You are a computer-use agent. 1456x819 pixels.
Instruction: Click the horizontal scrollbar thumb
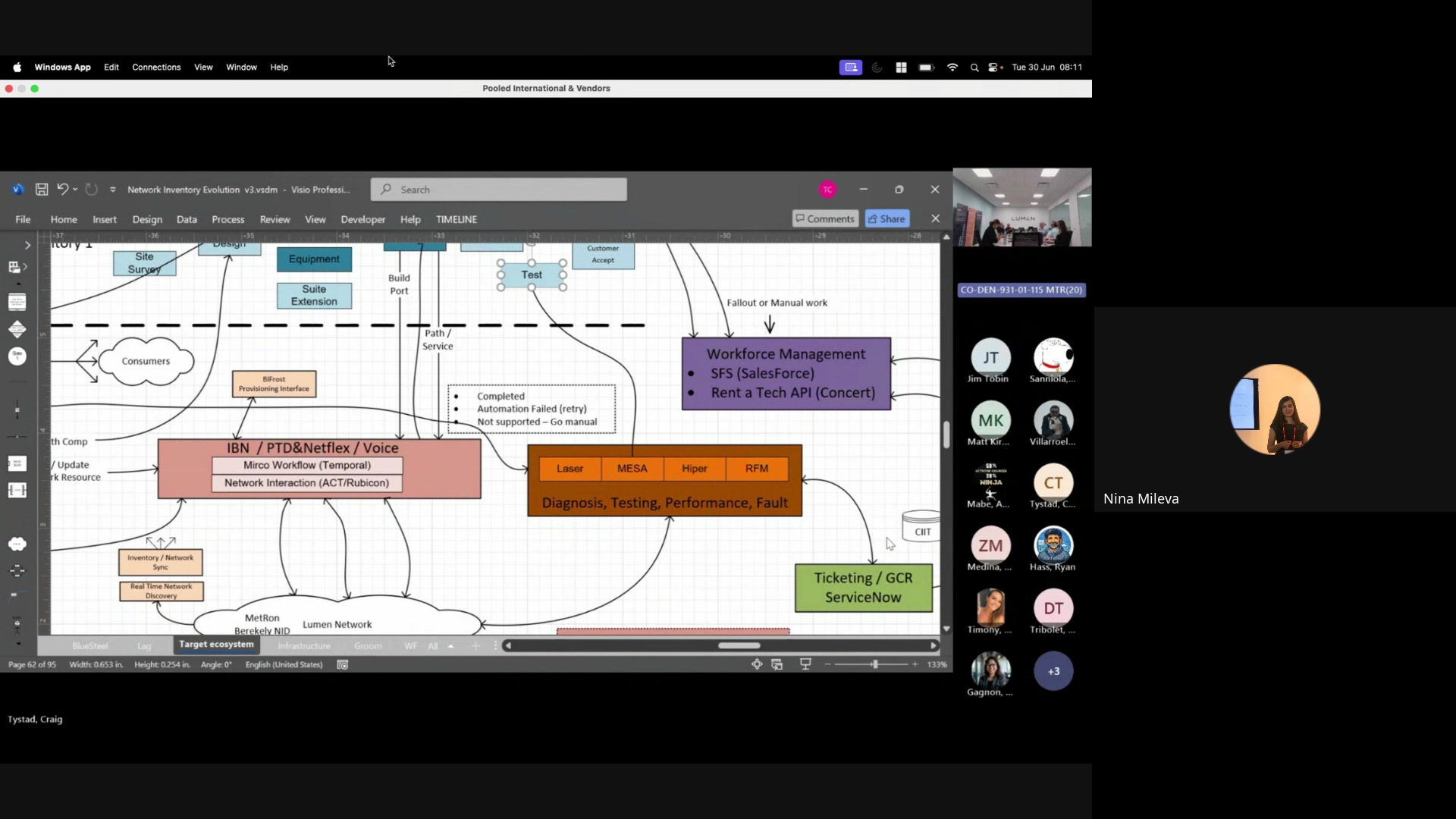click(739, 645)
